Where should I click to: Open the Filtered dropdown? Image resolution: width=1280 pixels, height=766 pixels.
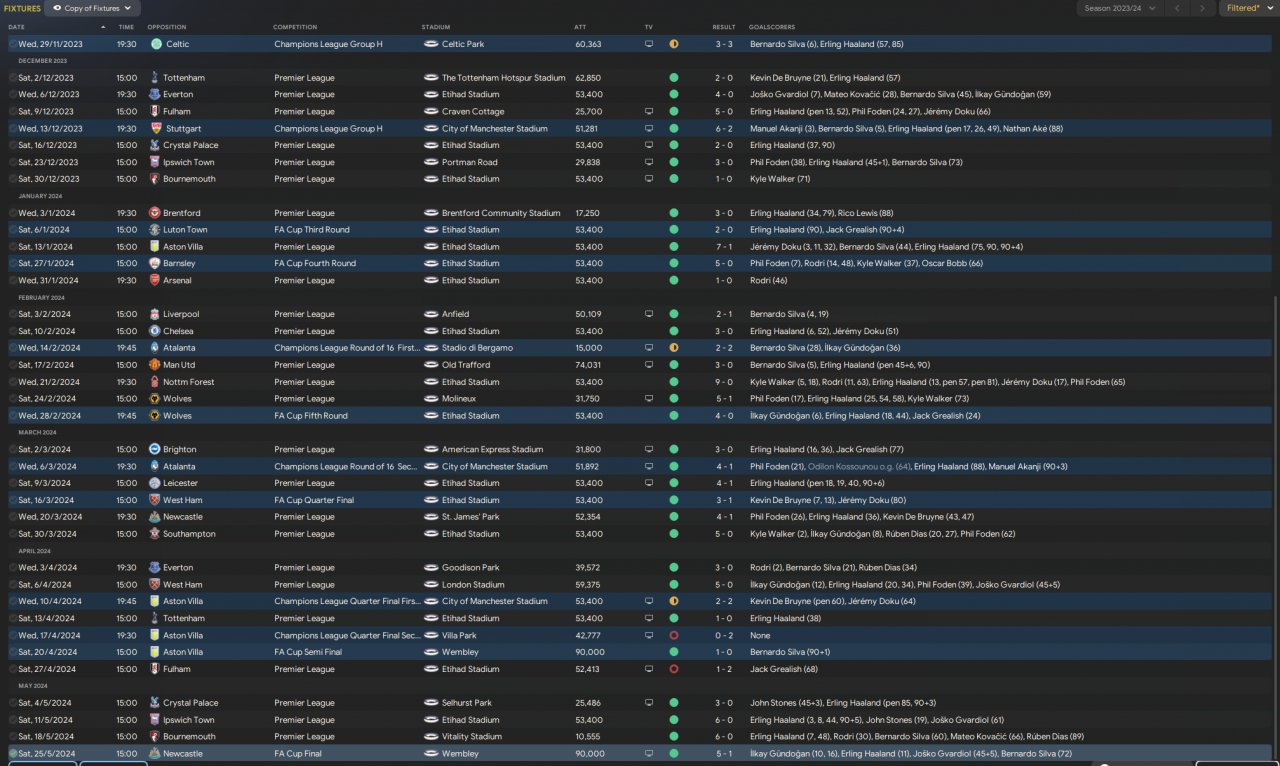(1247, 8)
